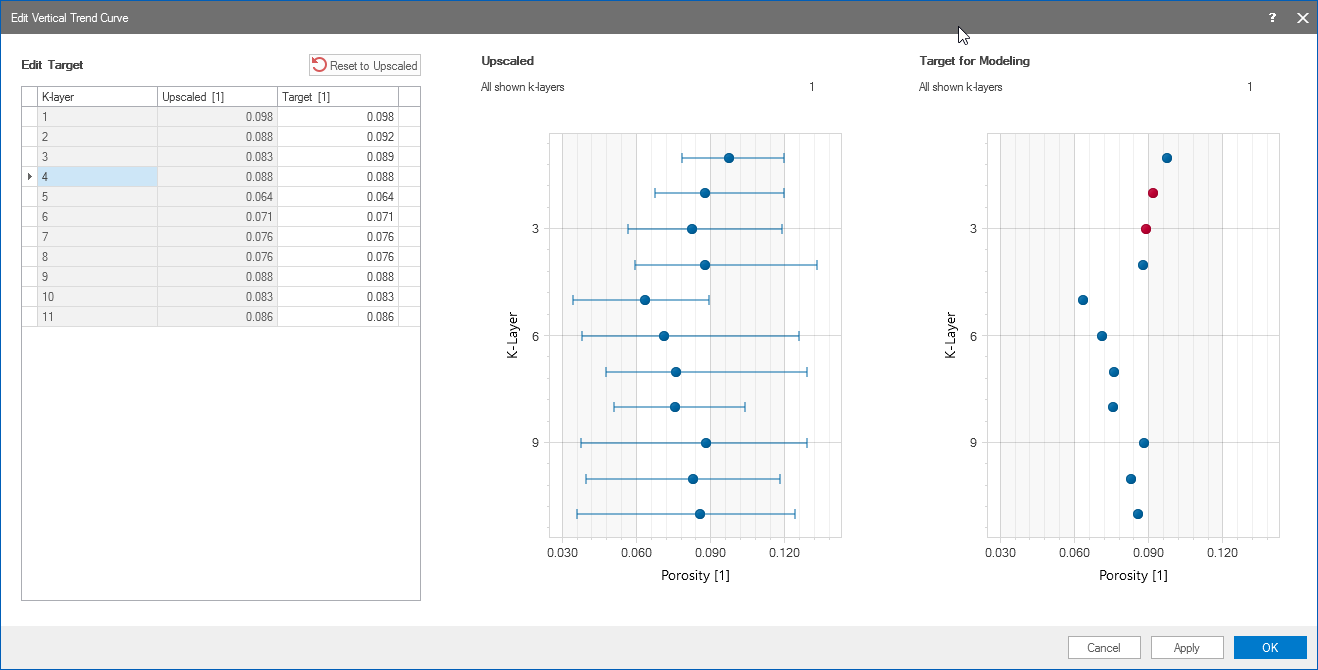Click the Apply button

(x=1187, y=647)
